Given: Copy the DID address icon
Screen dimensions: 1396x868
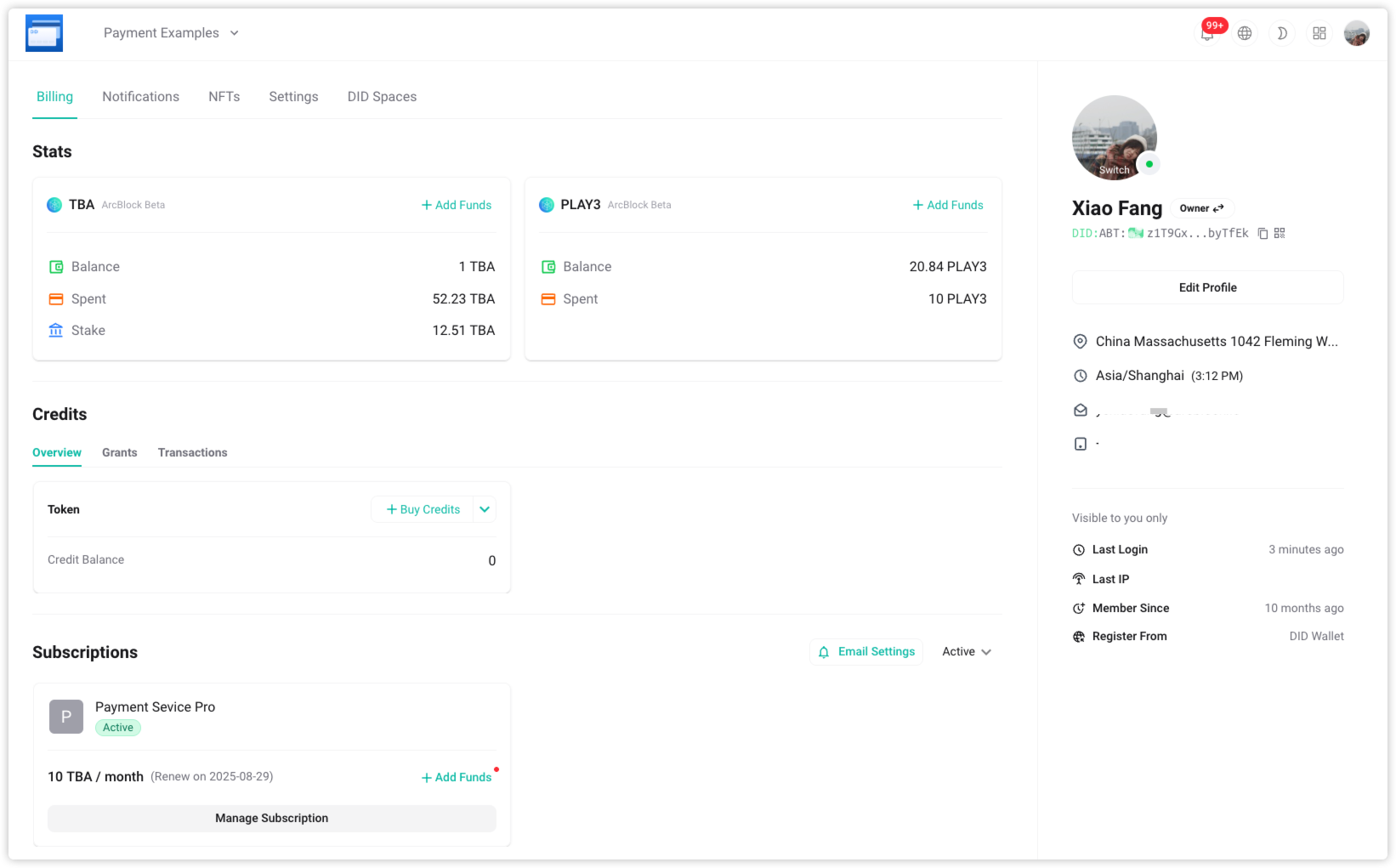Looking at the screenshot, I should (1263, 233).
